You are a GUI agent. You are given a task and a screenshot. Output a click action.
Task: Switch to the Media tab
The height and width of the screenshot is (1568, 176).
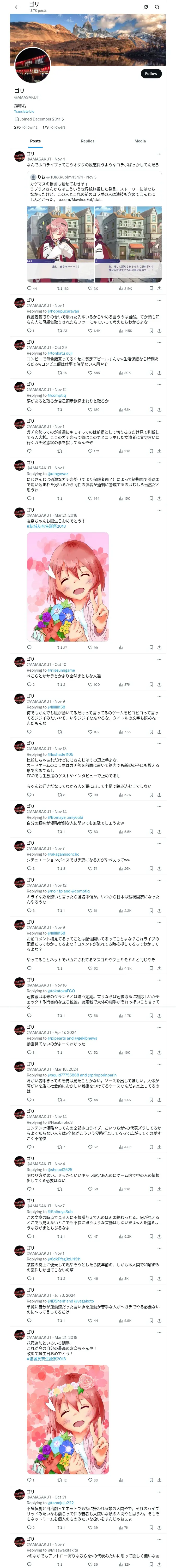tap(140, 141)
